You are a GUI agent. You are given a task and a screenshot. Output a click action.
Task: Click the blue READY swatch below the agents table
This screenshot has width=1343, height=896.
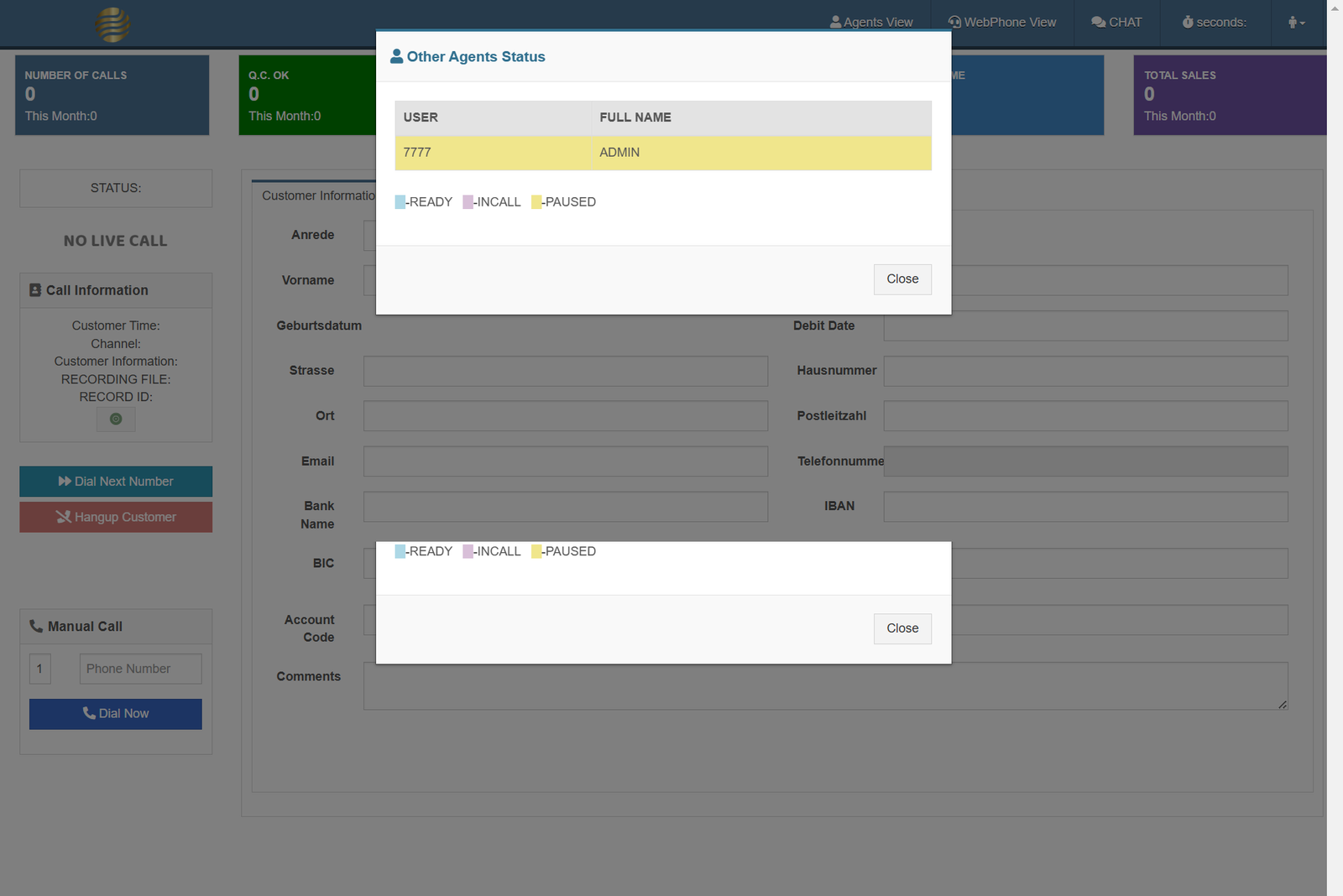400,202
